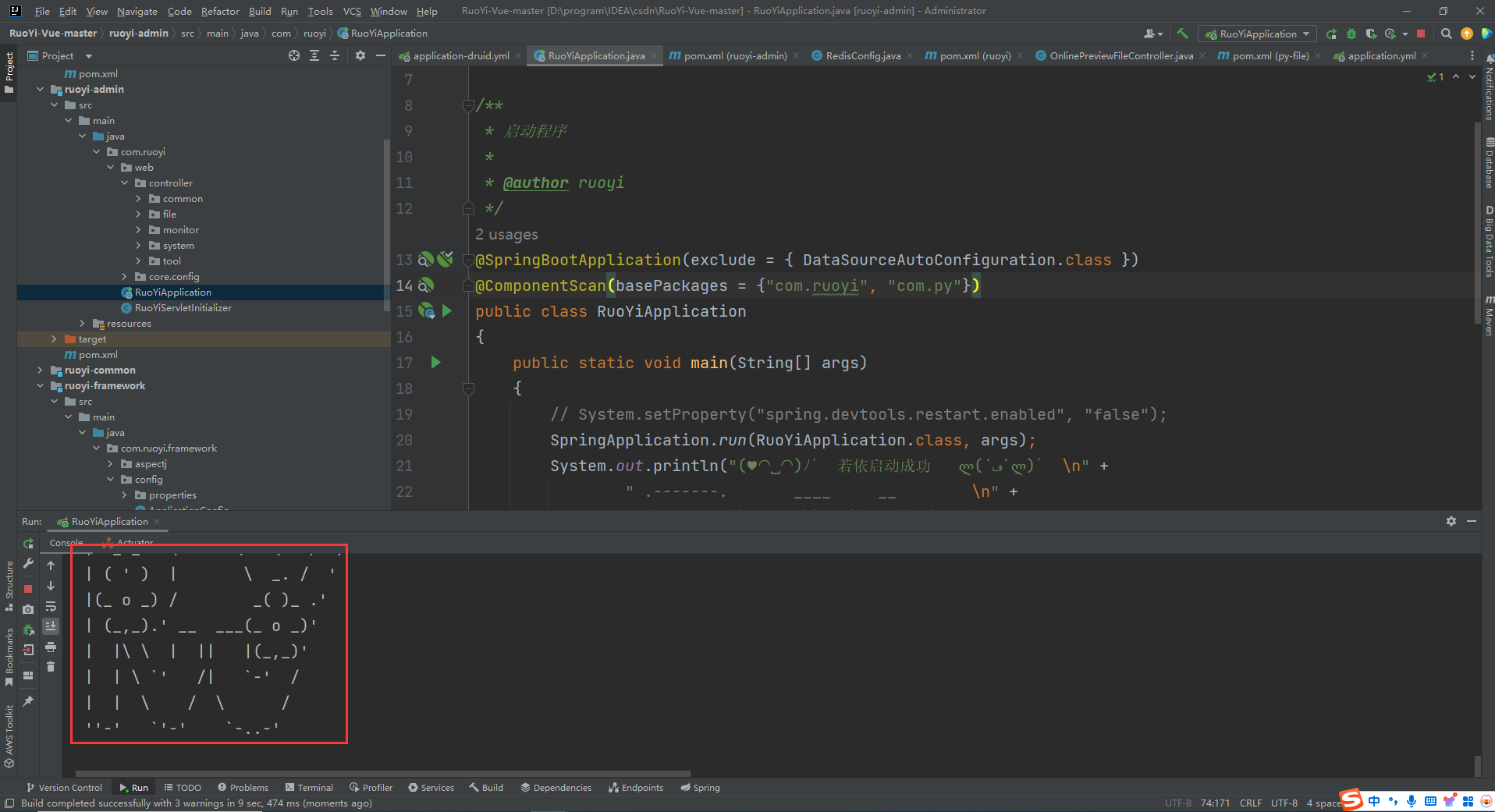Hide the Project tool window
This screenshot has height=812, width=1495.
point(381,55)
